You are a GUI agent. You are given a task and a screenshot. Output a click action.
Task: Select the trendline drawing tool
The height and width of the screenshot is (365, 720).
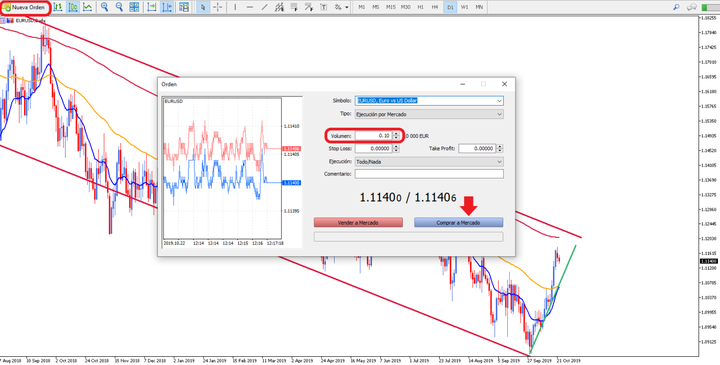tap(264, 7)
